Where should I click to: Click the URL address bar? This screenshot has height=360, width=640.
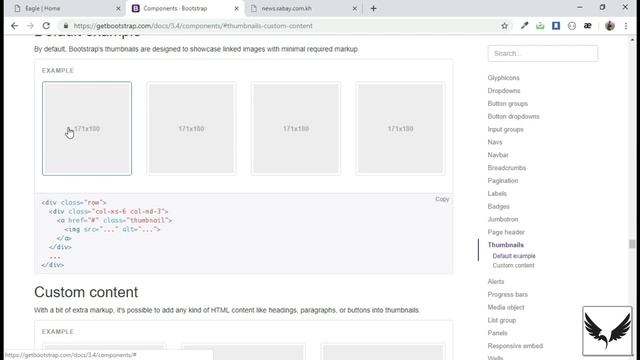click(282, 26)
